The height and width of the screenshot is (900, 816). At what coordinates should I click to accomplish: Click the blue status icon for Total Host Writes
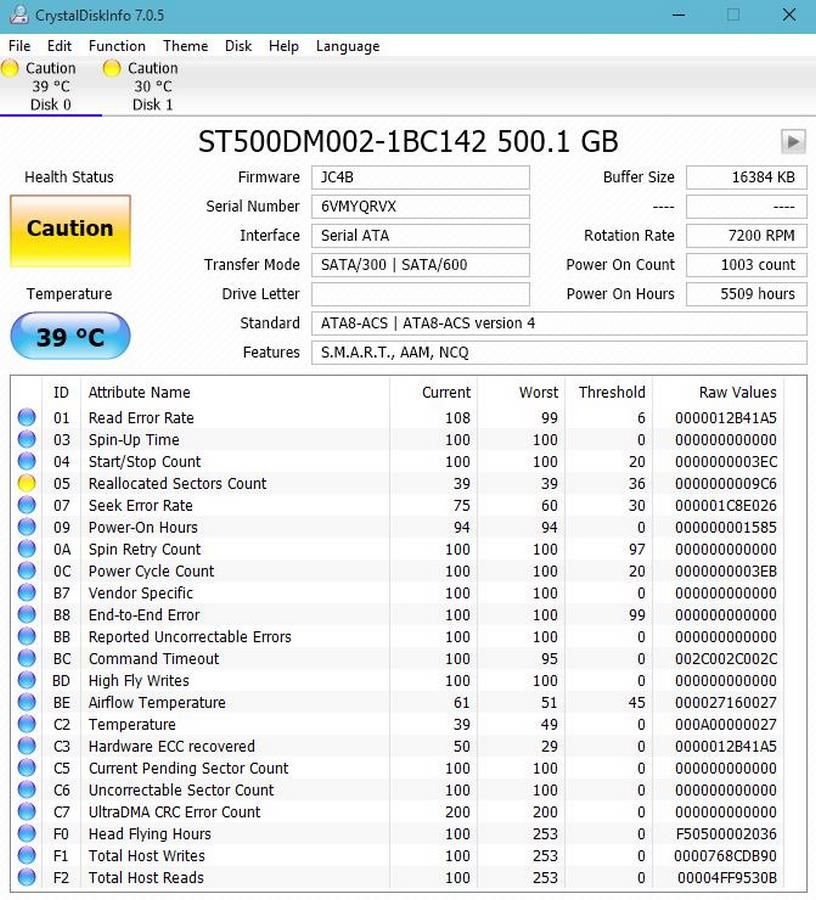pyautogui.click(x=26, y=855)
